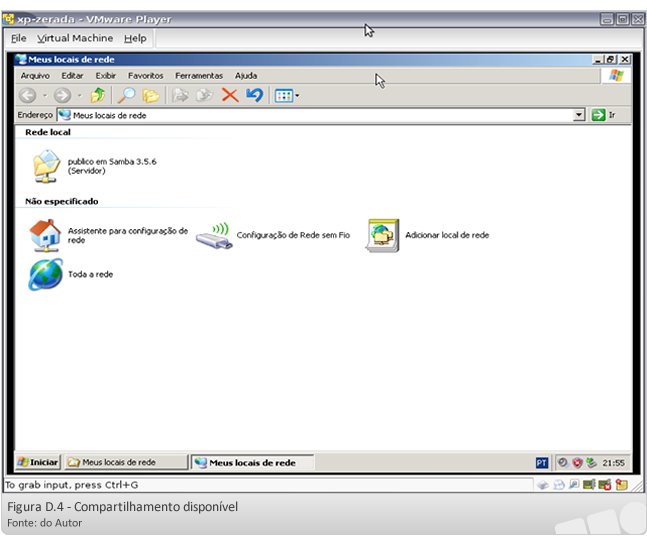Image resolution: width=647 pixels, height=539 pixels.
Task: Click the Move To toolbar icon
Action: point(180,95)
